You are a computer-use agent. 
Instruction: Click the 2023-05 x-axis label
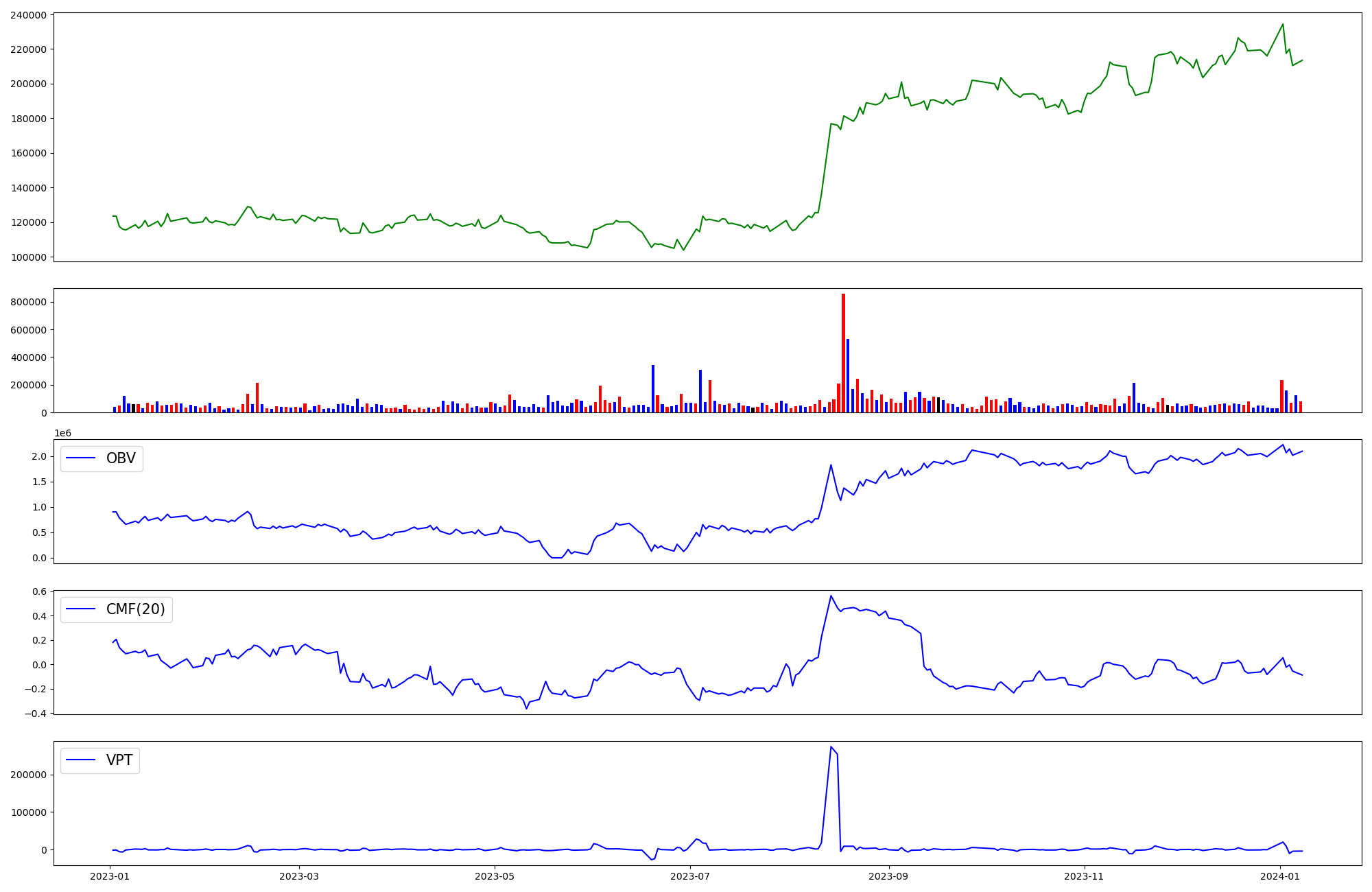(495, 876)
